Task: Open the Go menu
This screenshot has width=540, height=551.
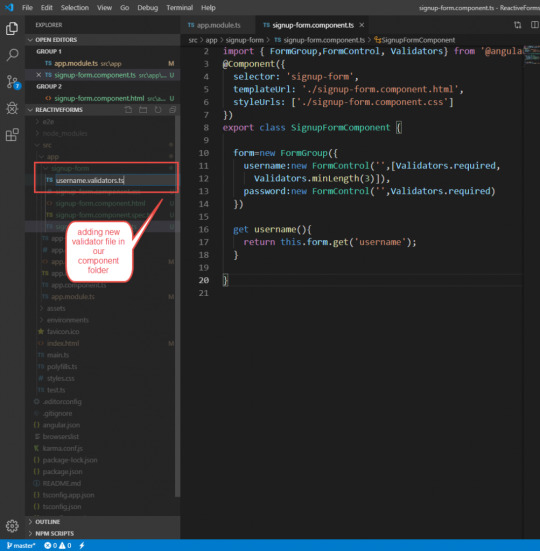Action: click(125, 7)
